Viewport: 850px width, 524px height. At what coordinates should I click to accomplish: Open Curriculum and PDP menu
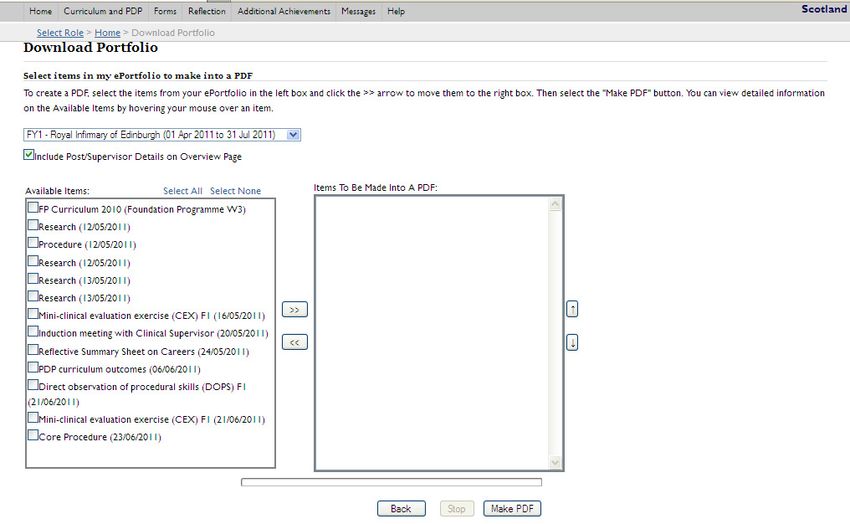103,11
